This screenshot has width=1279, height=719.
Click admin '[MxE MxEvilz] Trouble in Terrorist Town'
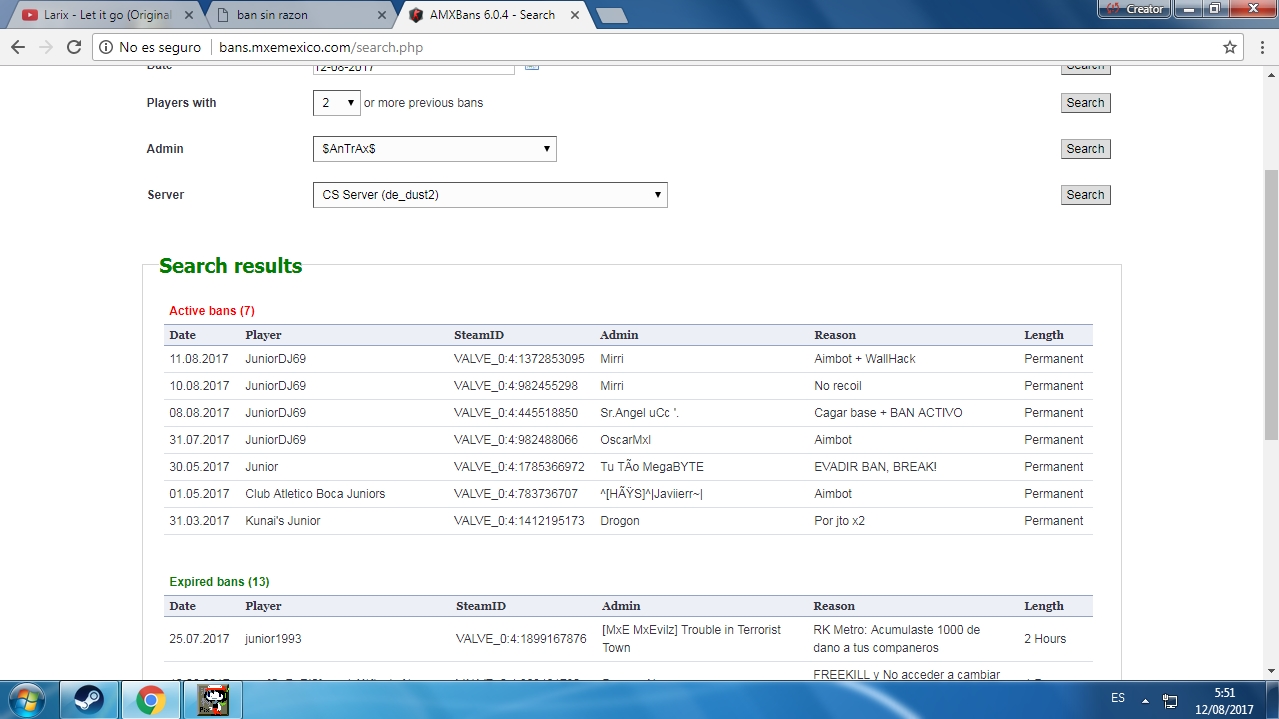click(692, 639)
